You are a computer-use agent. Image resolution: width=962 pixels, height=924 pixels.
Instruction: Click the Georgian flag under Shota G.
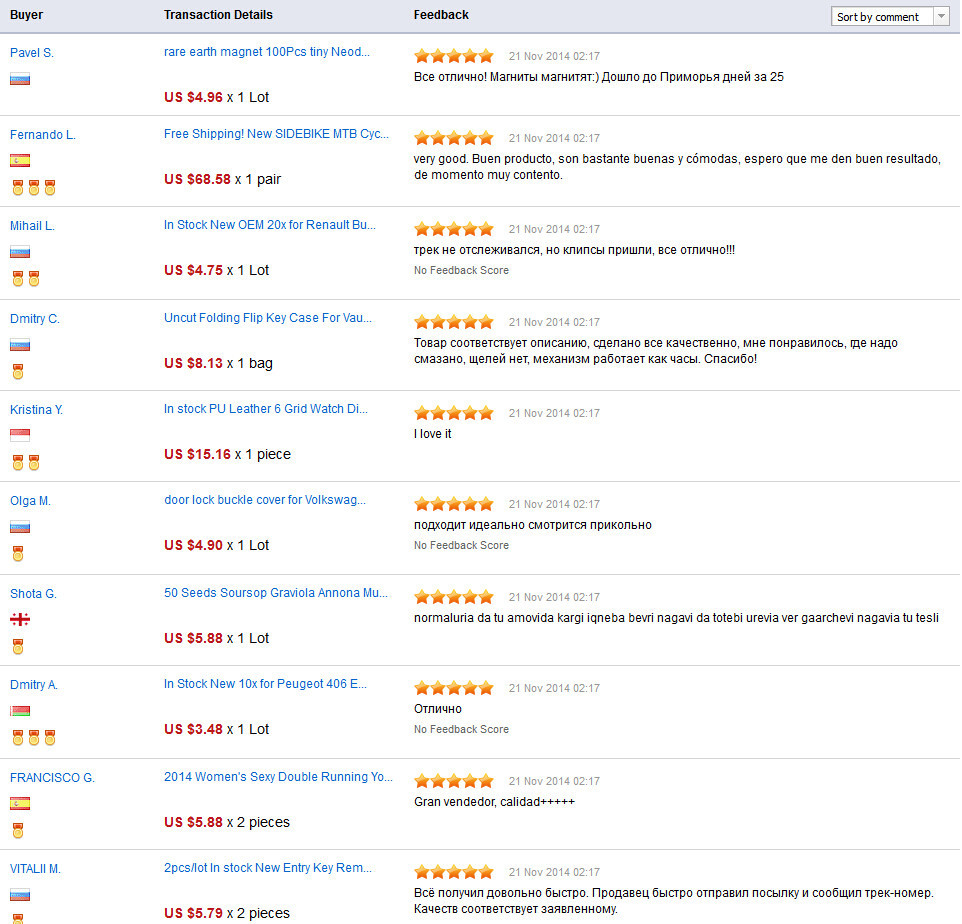point(20,619)
